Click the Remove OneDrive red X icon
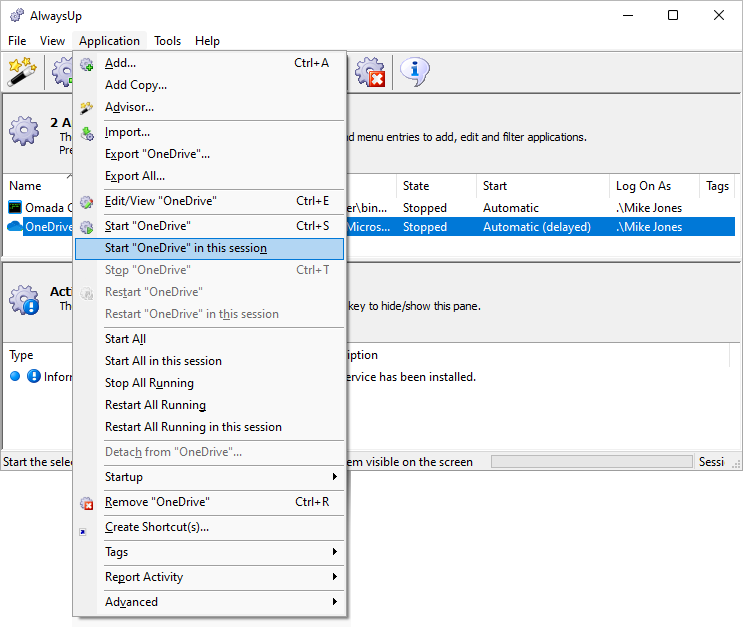This screenshot has height=627, width=743. (x=87, y=503)
